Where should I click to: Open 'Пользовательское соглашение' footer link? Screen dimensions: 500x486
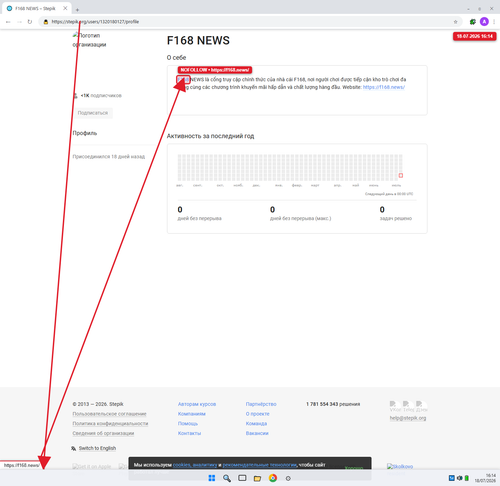[x=109, y=414]
